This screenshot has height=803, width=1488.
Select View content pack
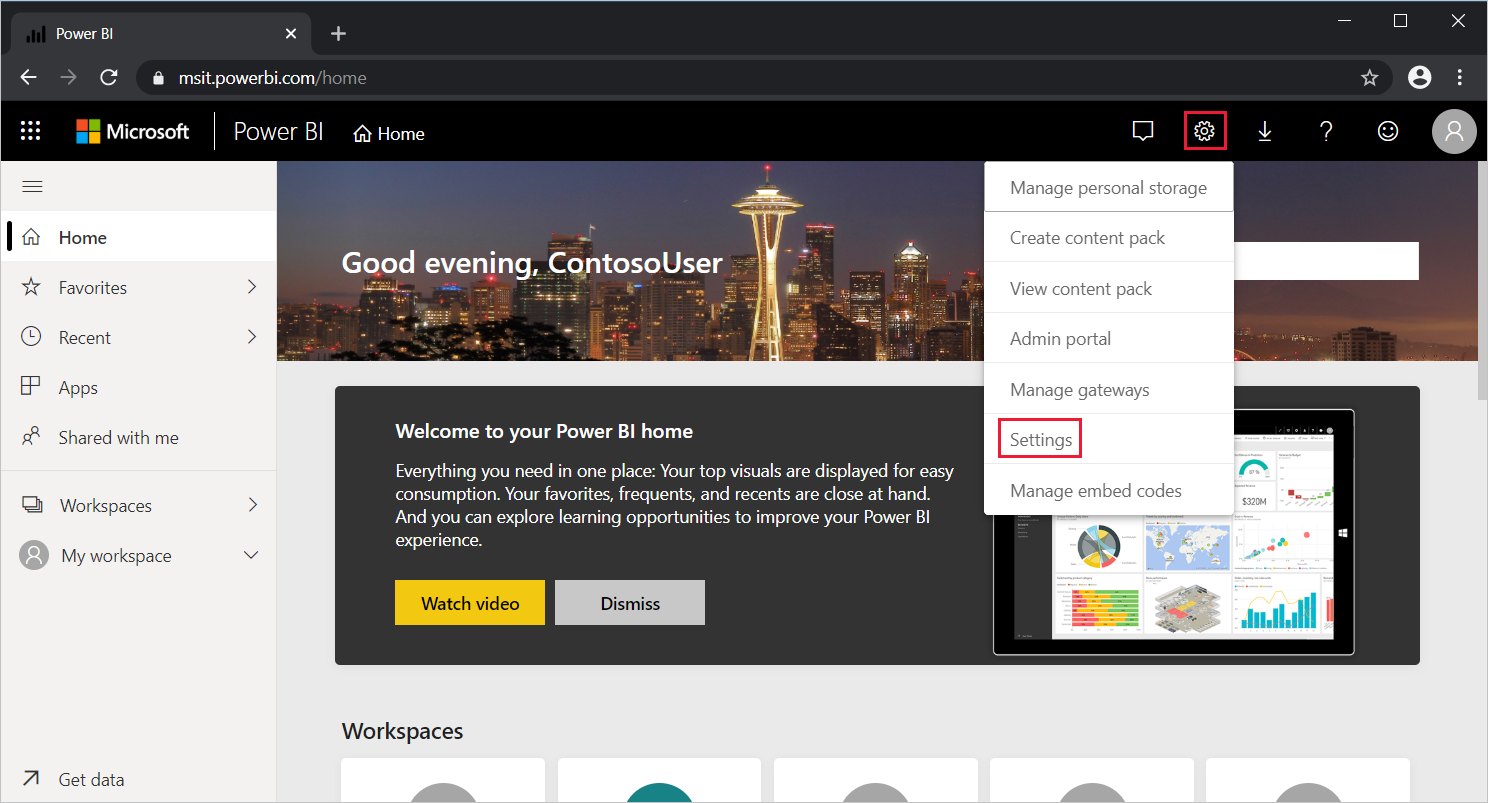click(x=1109, y=288)
